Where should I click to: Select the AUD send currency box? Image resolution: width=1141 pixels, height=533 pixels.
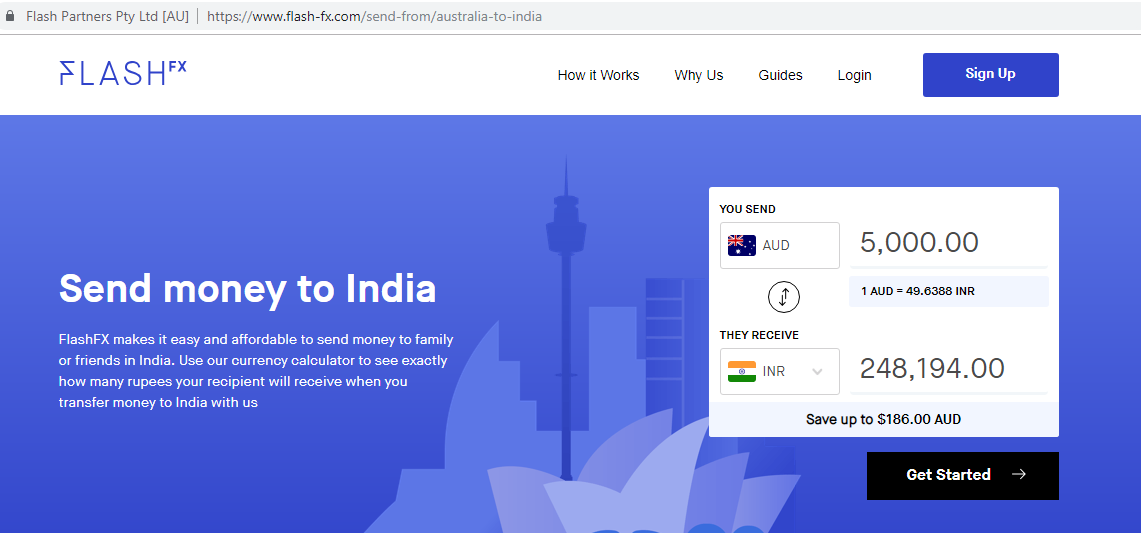pos(779,245)
